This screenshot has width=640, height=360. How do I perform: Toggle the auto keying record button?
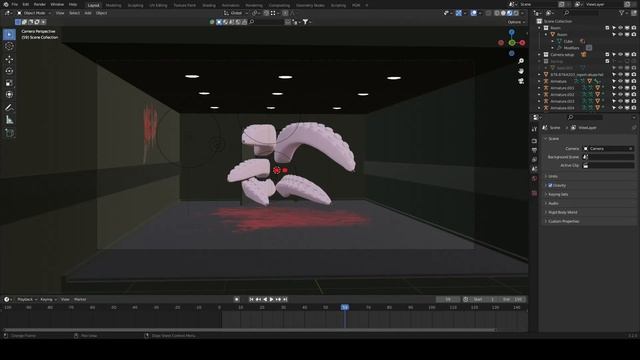point(236,300)
